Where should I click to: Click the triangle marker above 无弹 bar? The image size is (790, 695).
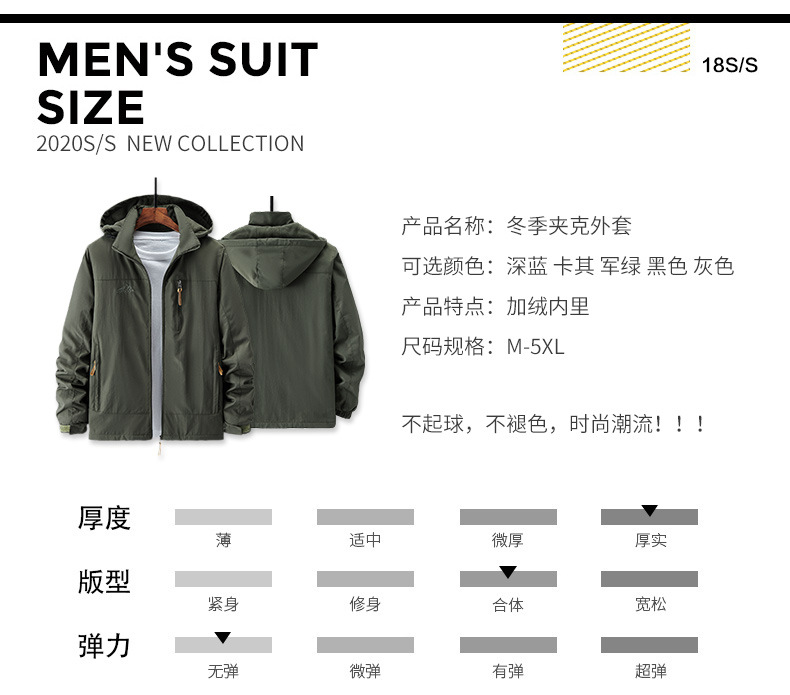point(222,638)
